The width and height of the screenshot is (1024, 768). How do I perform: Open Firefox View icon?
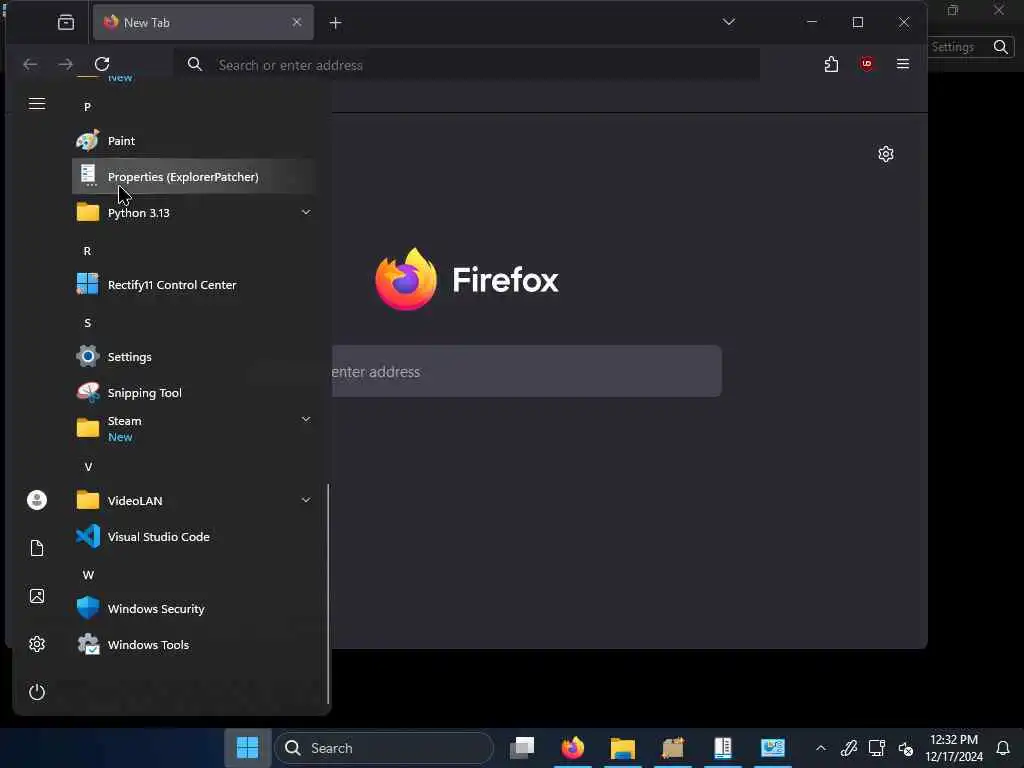point(66,22)
